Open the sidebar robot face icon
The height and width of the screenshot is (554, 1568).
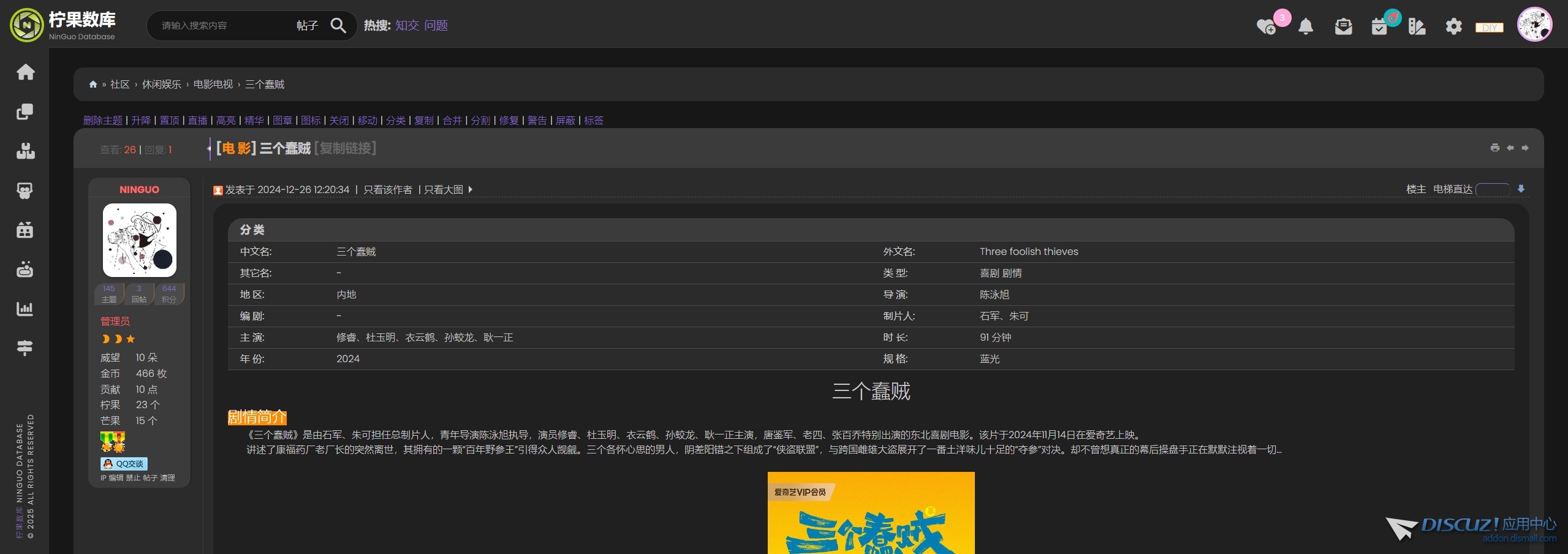click(25, 269)
